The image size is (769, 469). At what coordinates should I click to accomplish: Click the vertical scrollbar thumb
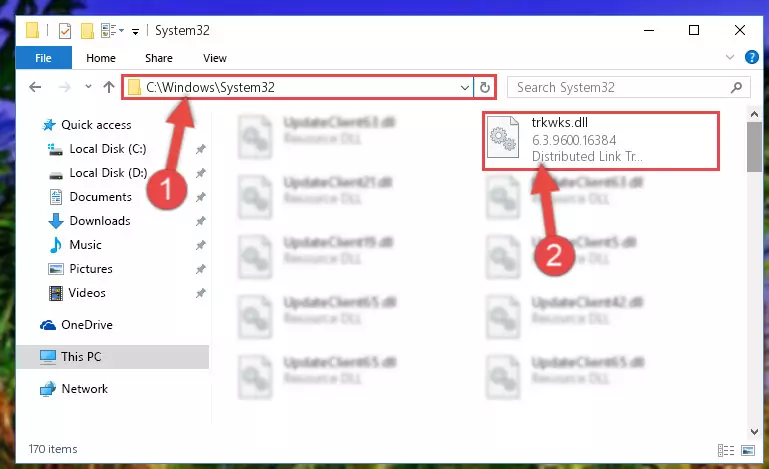click(x=754, y=147)
